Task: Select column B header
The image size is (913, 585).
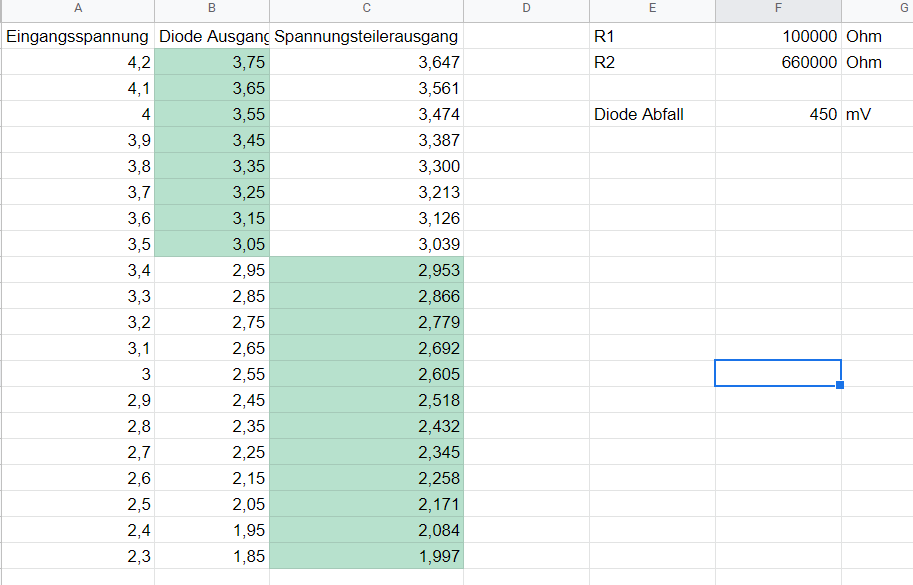Action: click(212, 8)
